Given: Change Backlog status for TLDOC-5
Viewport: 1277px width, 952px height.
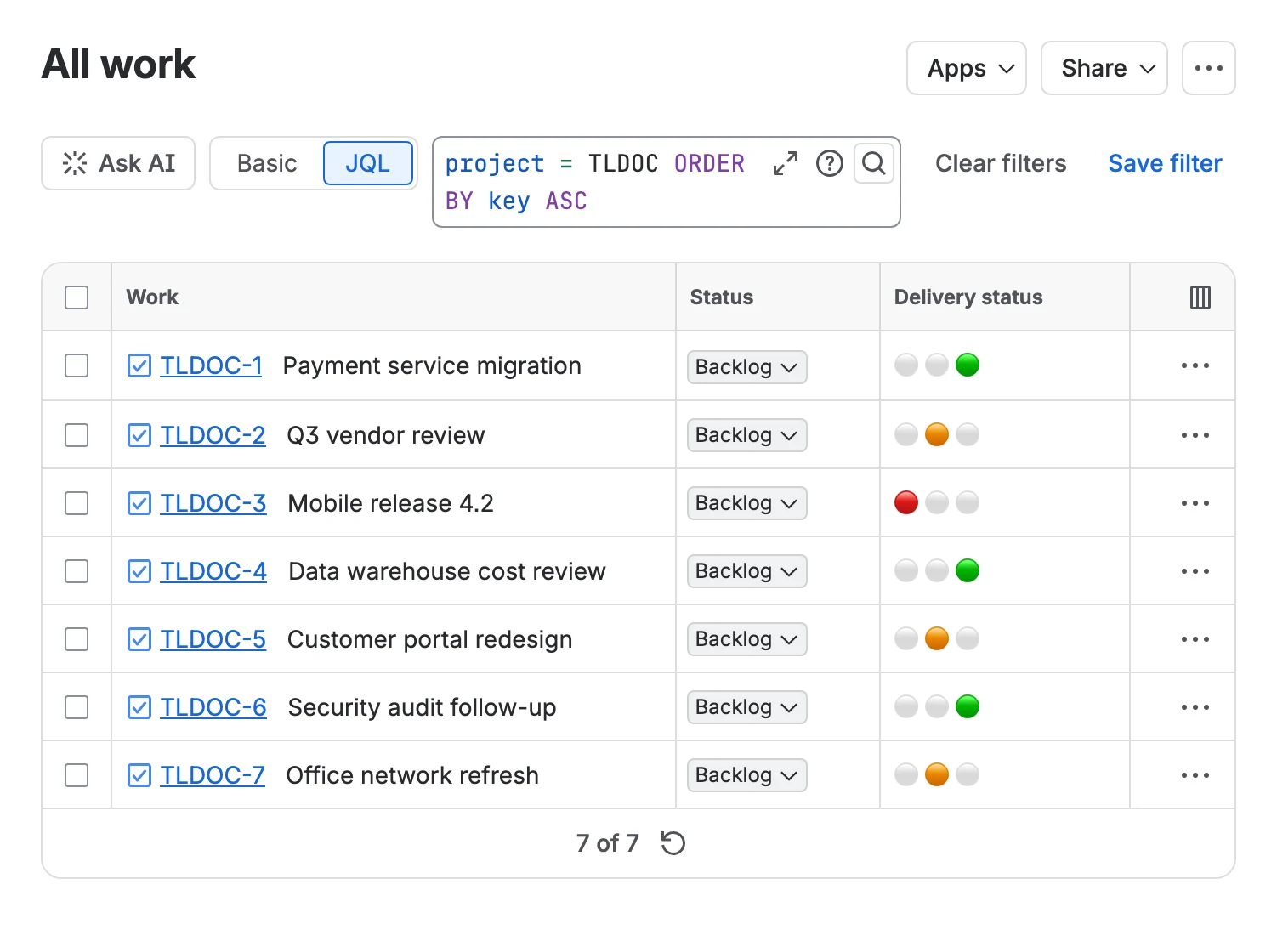Looking at the screenshot, I should (747, 639).
